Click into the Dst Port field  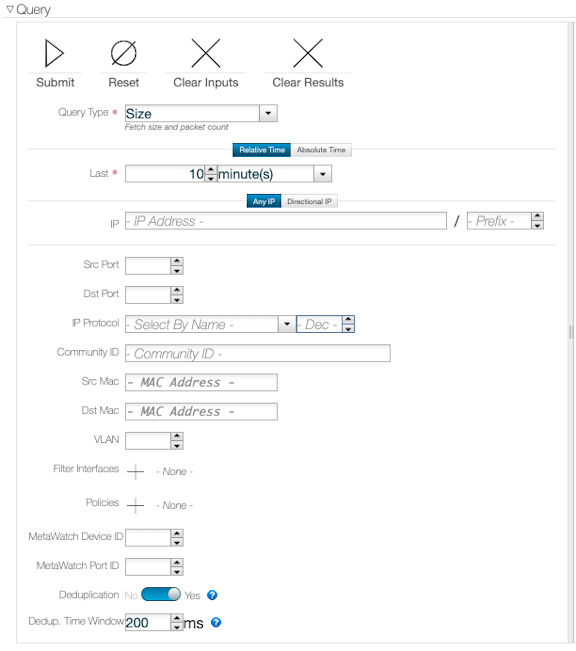point(148,295)
